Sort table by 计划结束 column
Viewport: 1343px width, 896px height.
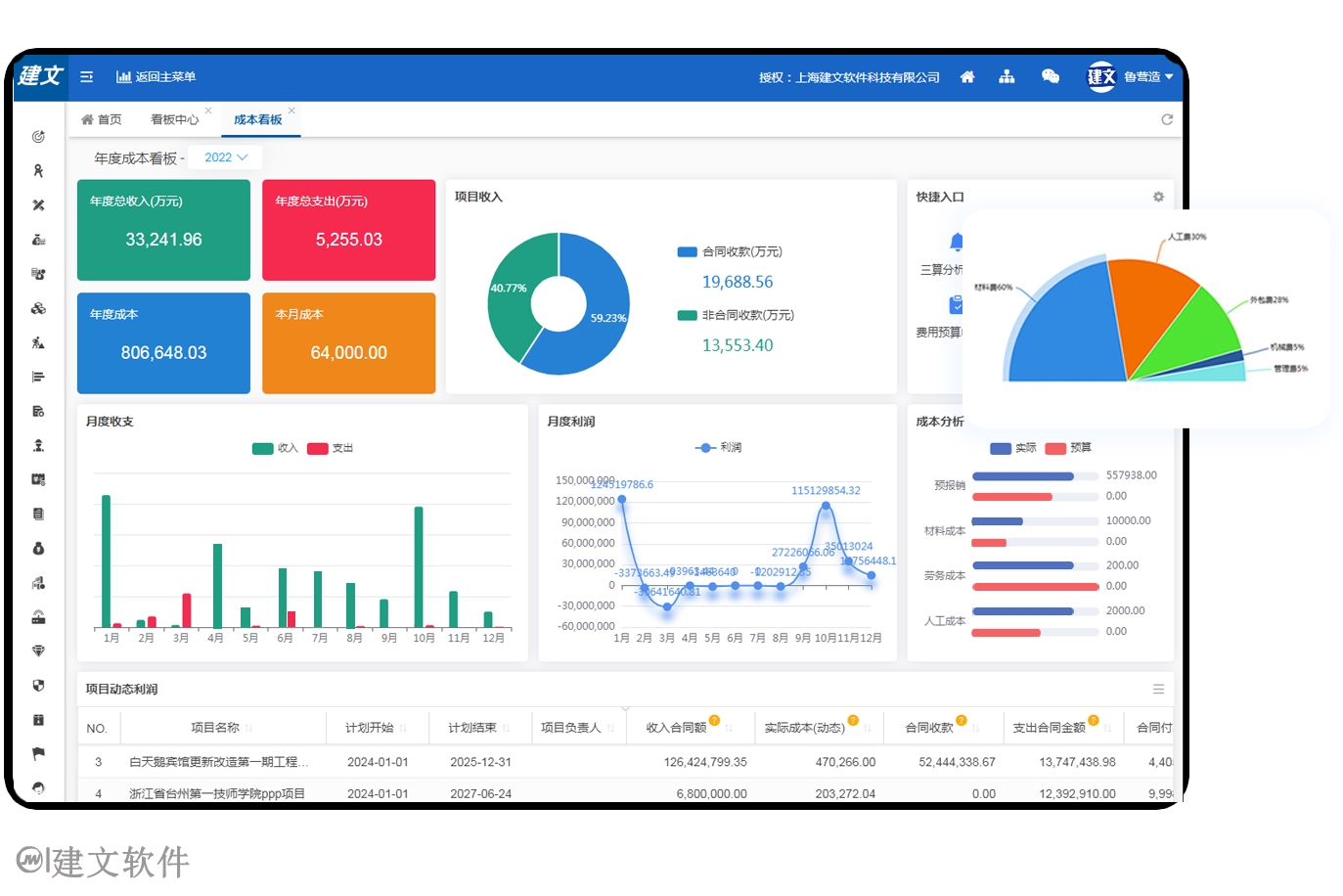pyautogui.click(x=479, y=728)
